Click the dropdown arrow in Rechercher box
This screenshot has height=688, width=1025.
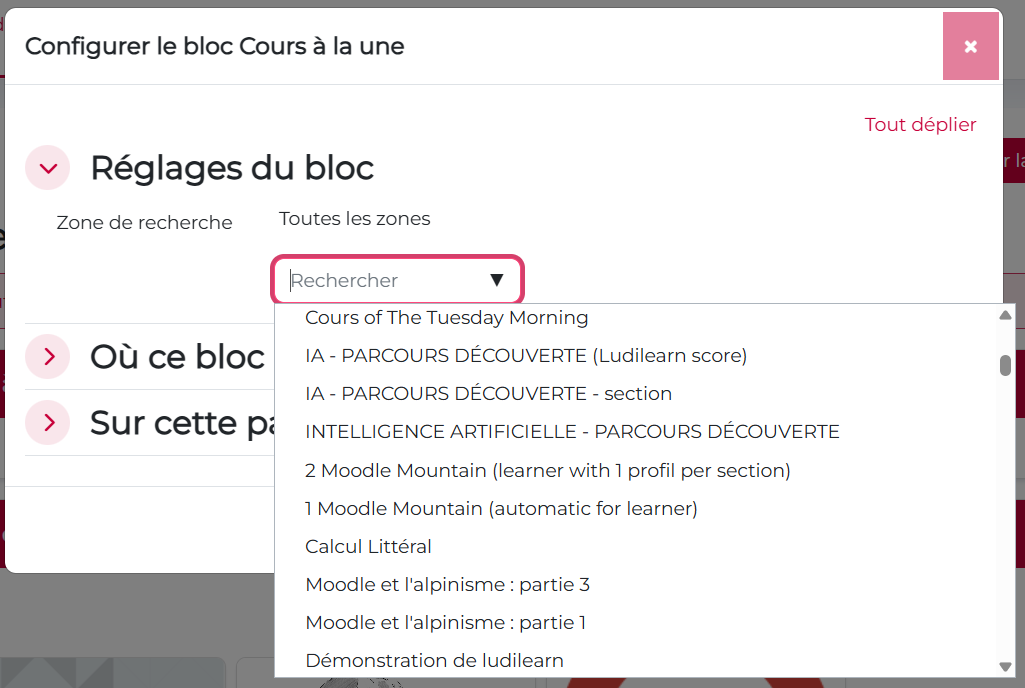pyautogui.click(x=497, y=281)
